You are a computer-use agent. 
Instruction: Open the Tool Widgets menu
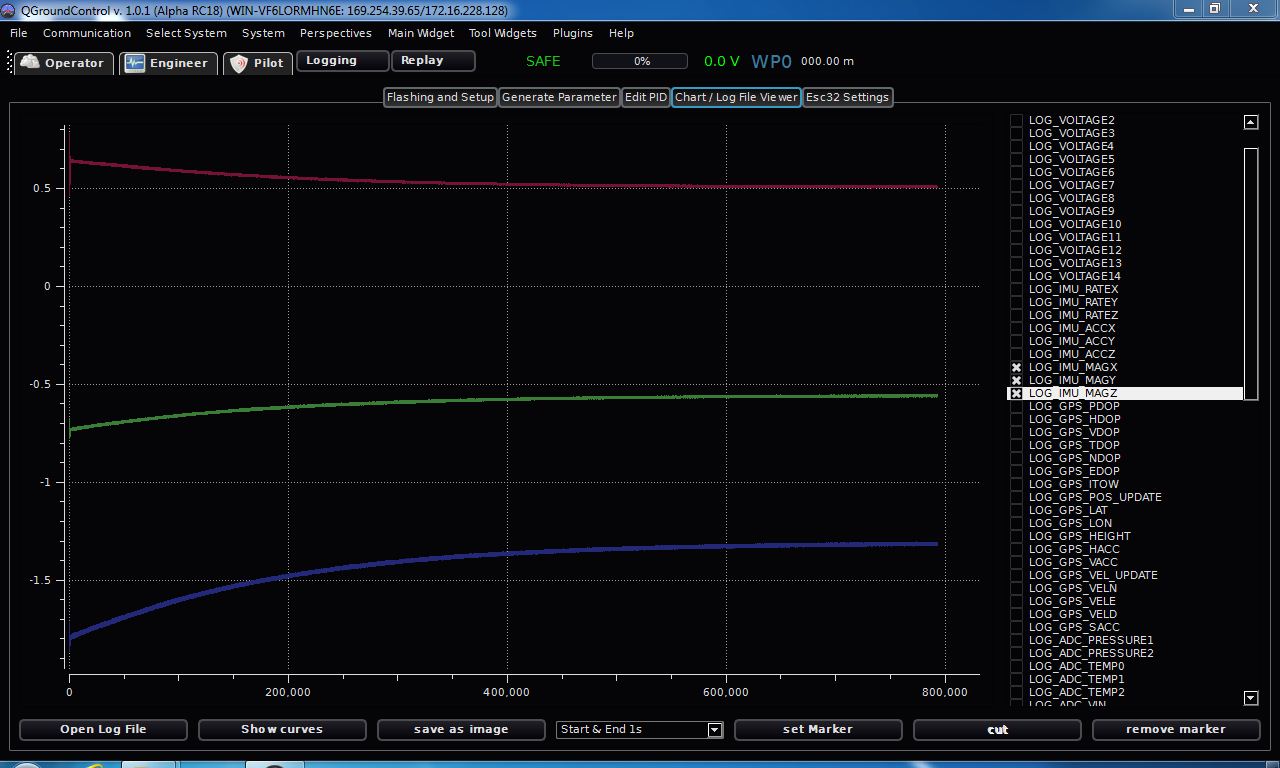pos(502,33)
